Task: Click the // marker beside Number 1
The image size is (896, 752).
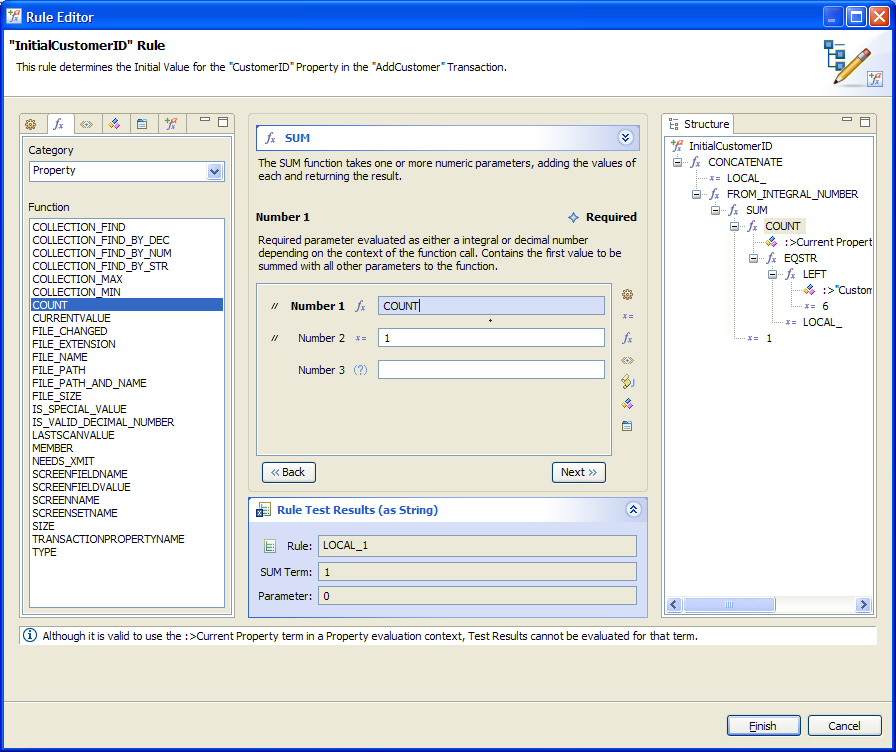Action: pyautogui.click(x=274, y=307)
